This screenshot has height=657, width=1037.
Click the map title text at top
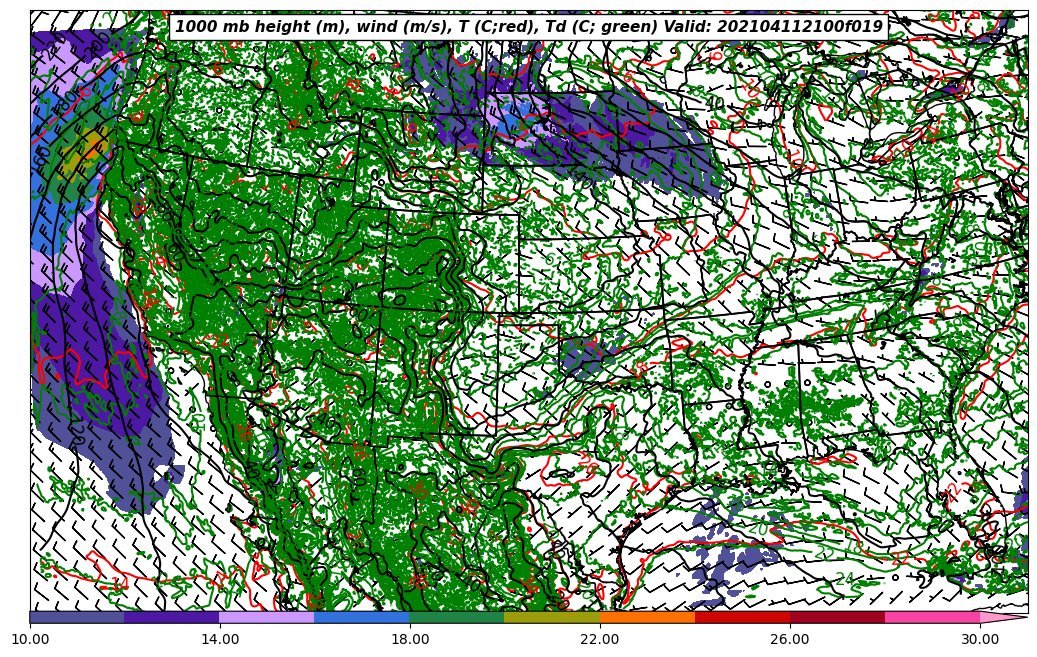[529, 27]
